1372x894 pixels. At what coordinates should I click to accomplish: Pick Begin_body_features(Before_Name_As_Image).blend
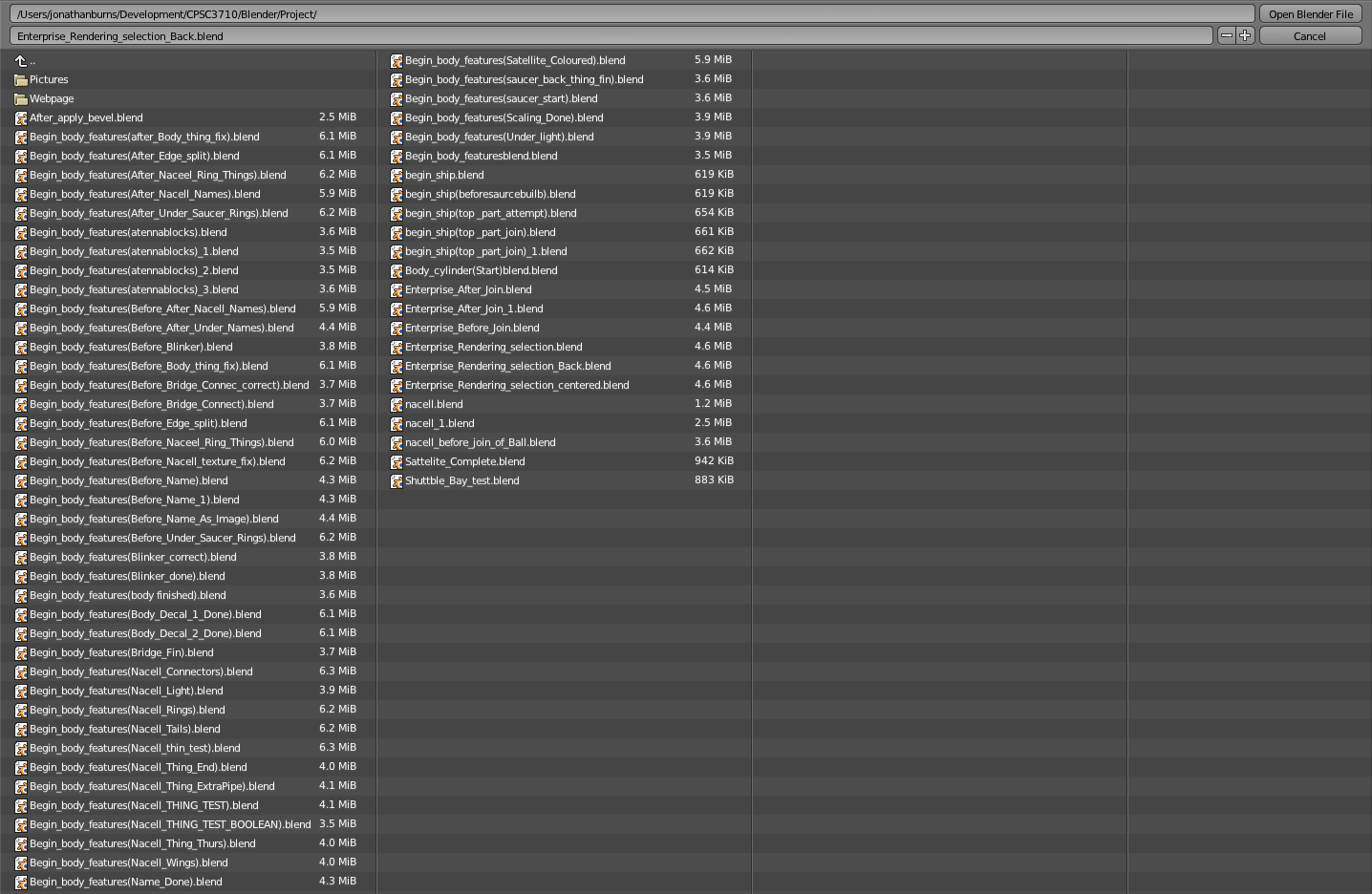154,519
